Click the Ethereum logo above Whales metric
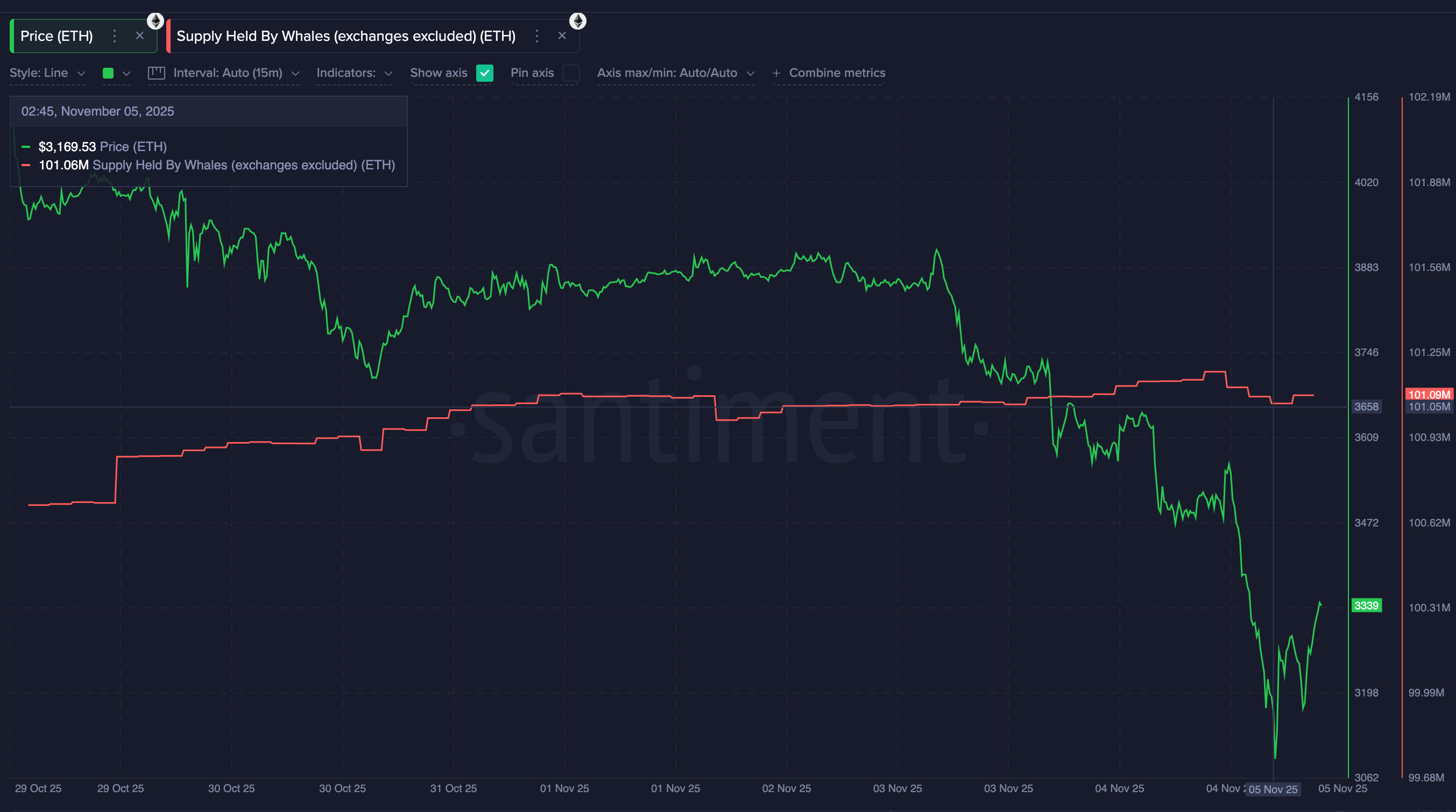Image resolution: width=1456 pixels, height=812 pixels. (x=578, y=20)
